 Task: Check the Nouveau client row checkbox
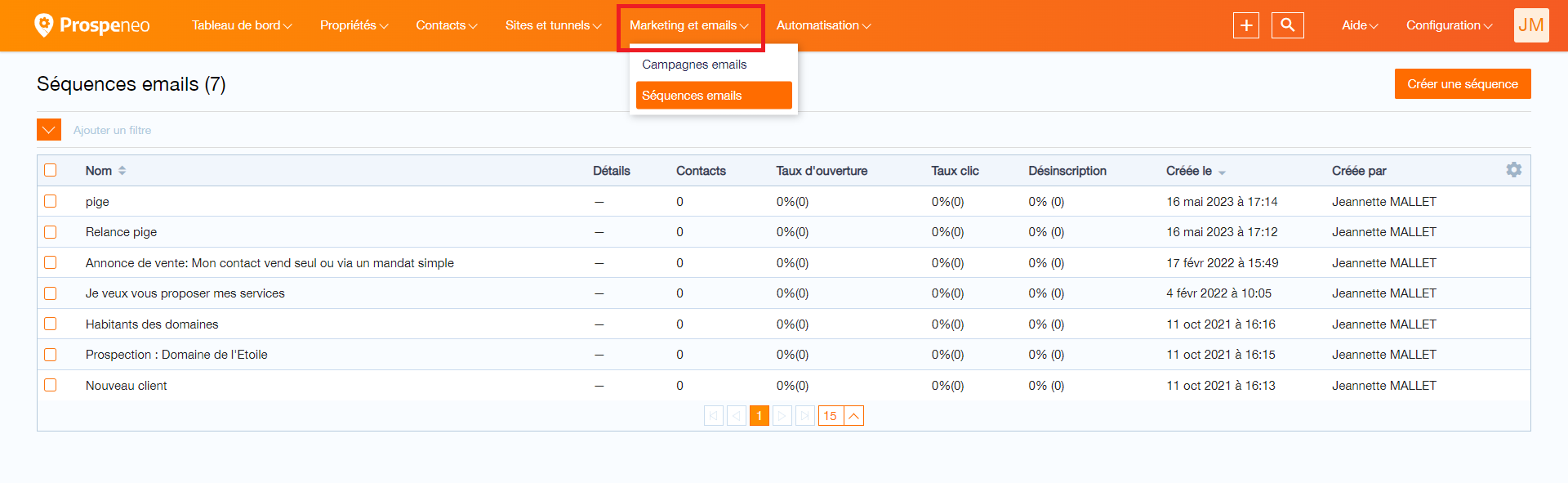pos(51,385)
